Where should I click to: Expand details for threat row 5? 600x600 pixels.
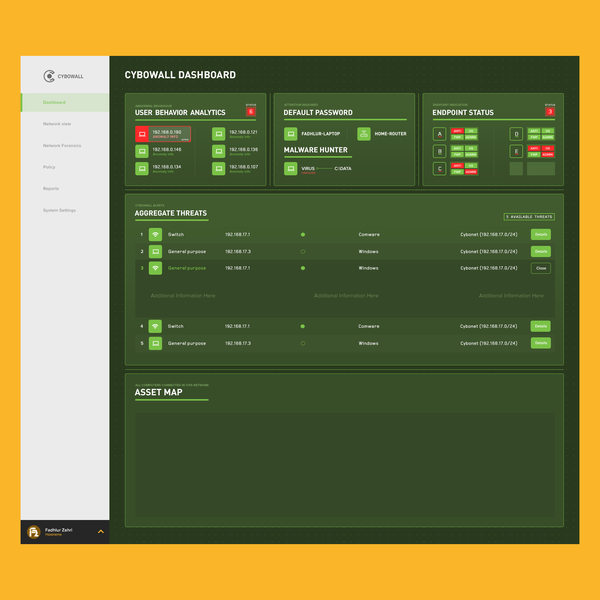[541, 343]
